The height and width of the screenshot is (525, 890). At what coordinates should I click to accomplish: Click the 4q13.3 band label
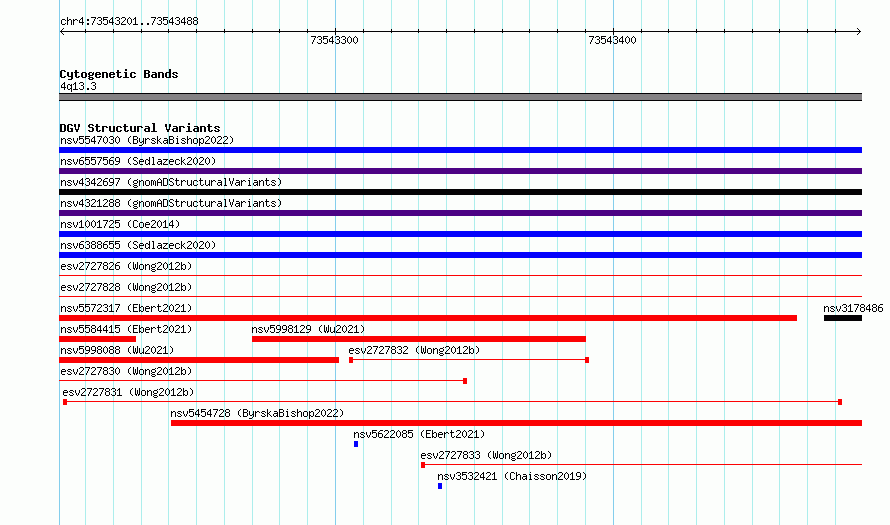78,86
